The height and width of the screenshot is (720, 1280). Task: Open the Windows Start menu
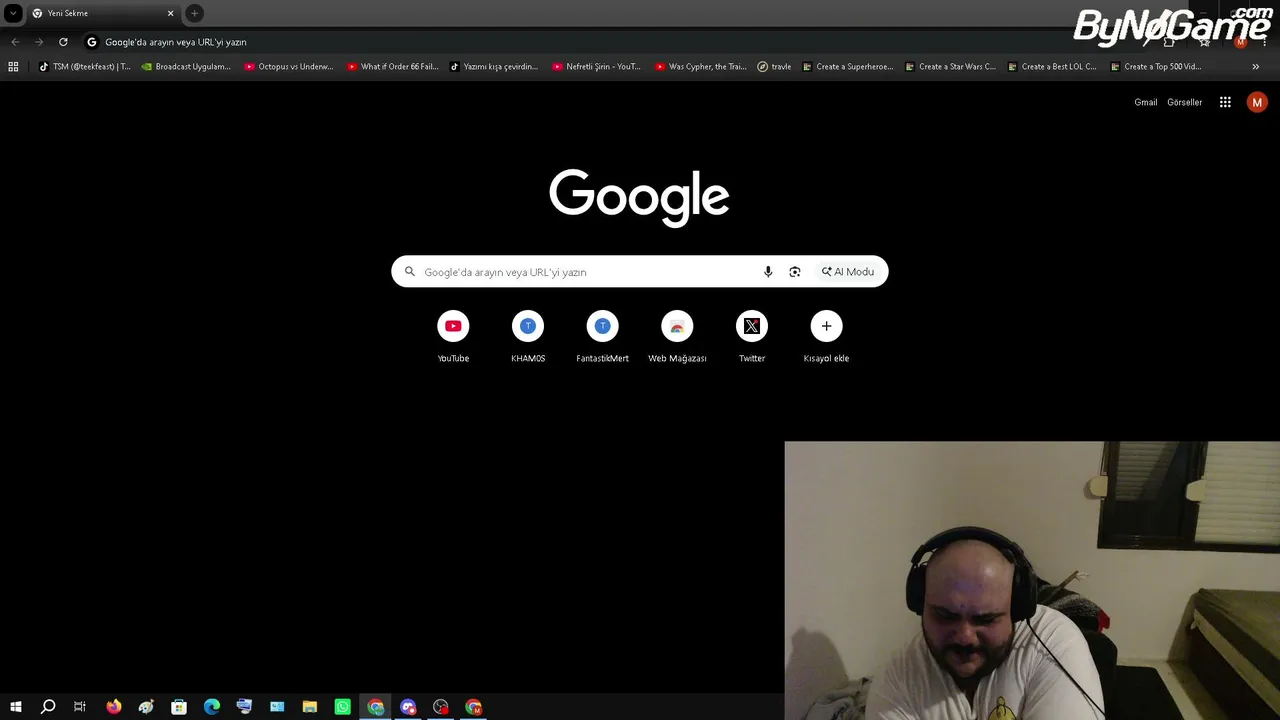coord(16,707)
